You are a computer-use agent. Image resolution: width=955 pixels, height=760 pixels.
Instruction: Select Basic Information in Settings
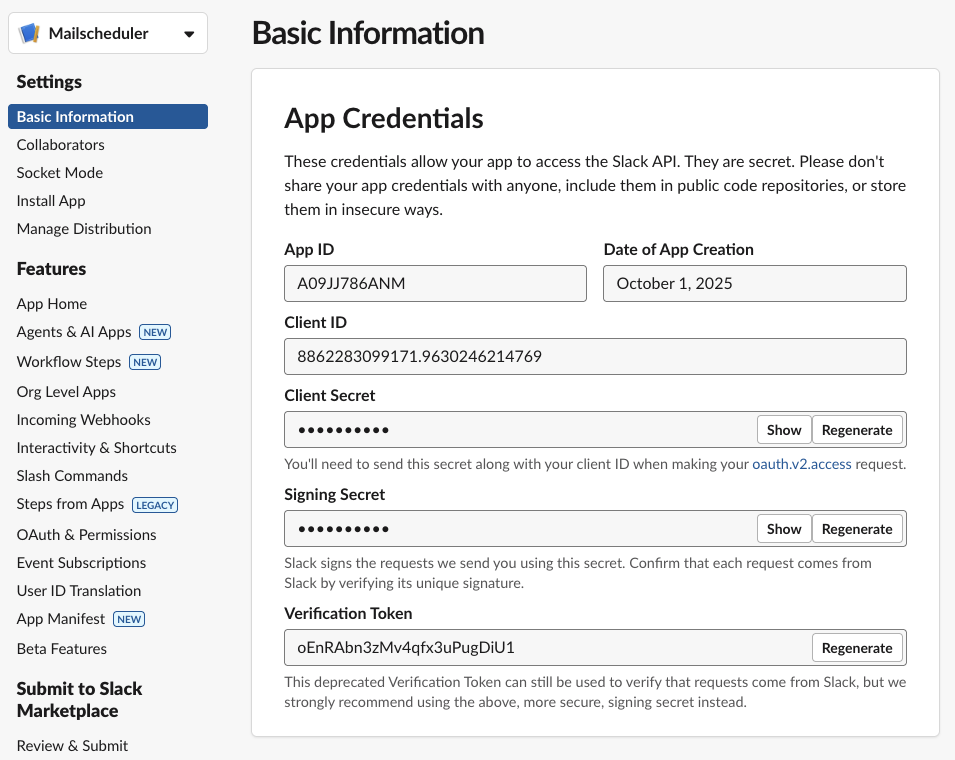tap(75, 117)
